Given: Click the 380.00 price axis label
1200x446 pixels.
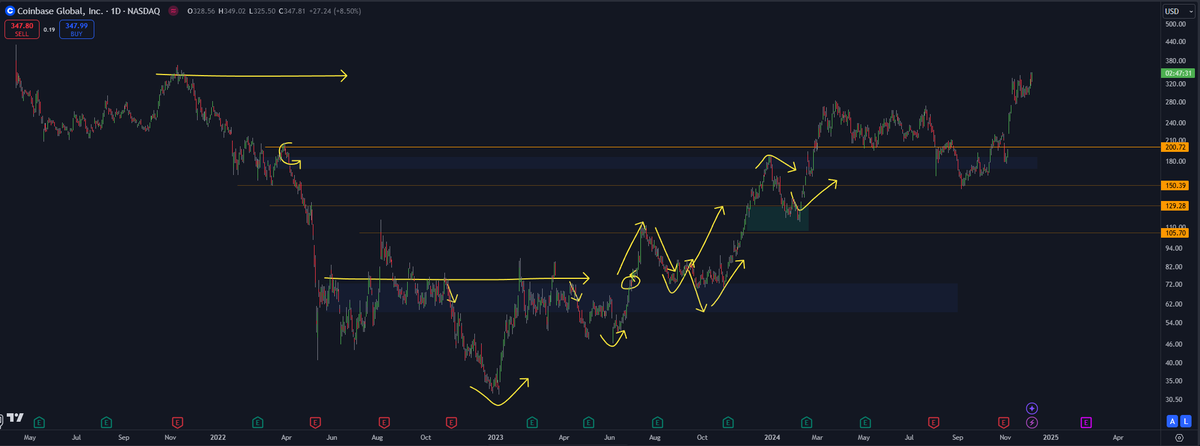Looking at the screenshot, I should 1175,63.
